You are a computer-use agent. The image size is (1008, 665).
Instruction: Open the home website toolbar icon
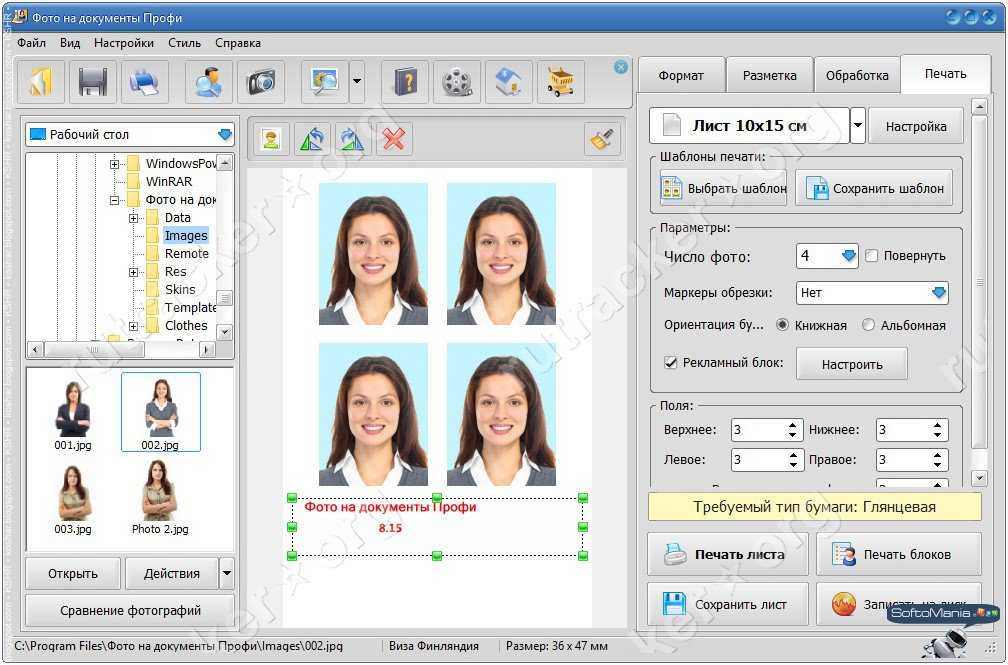click(x=508, y=82)
